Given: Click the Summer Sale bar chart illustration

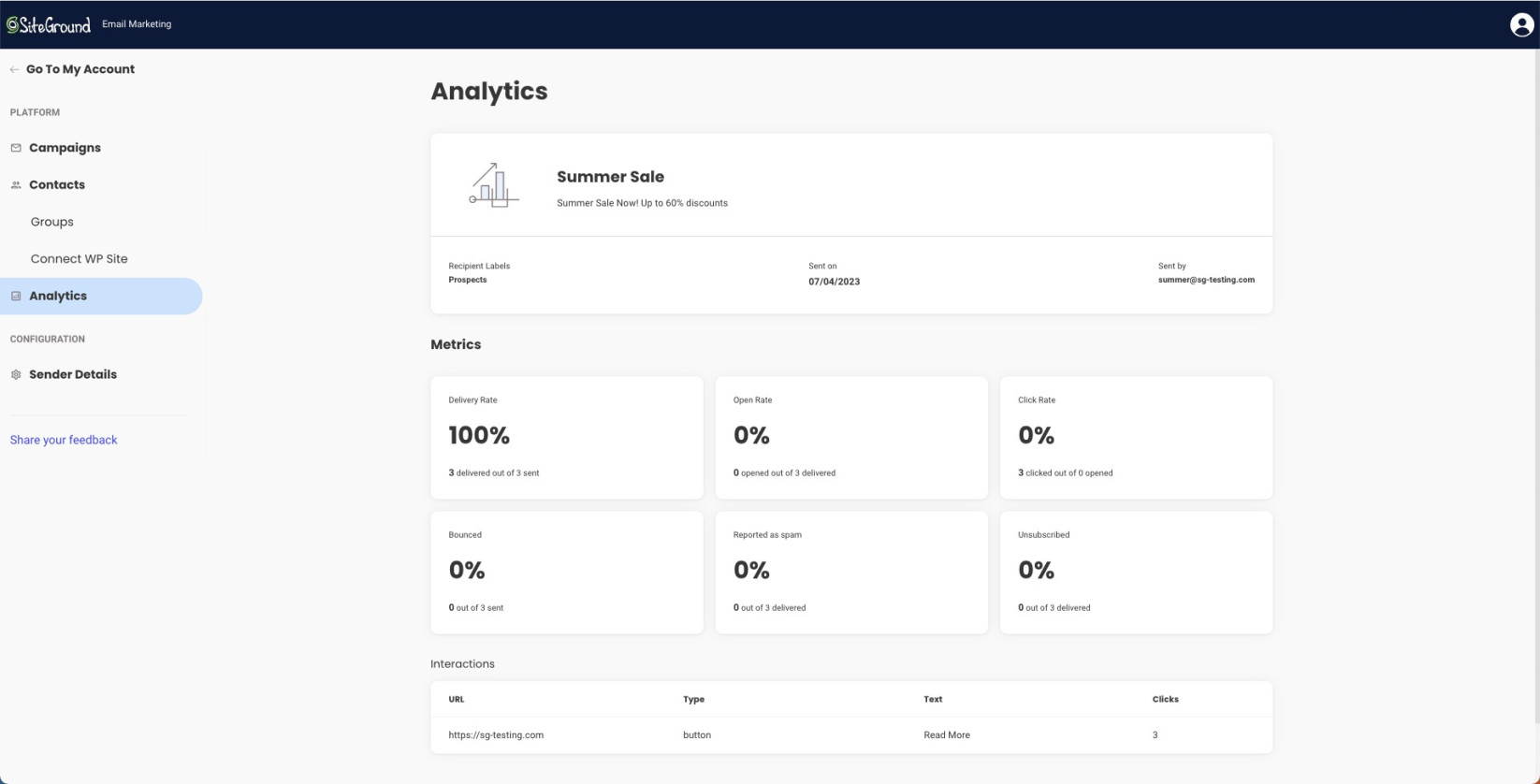Looking at the screenshot, I should (x=494, y=185).
